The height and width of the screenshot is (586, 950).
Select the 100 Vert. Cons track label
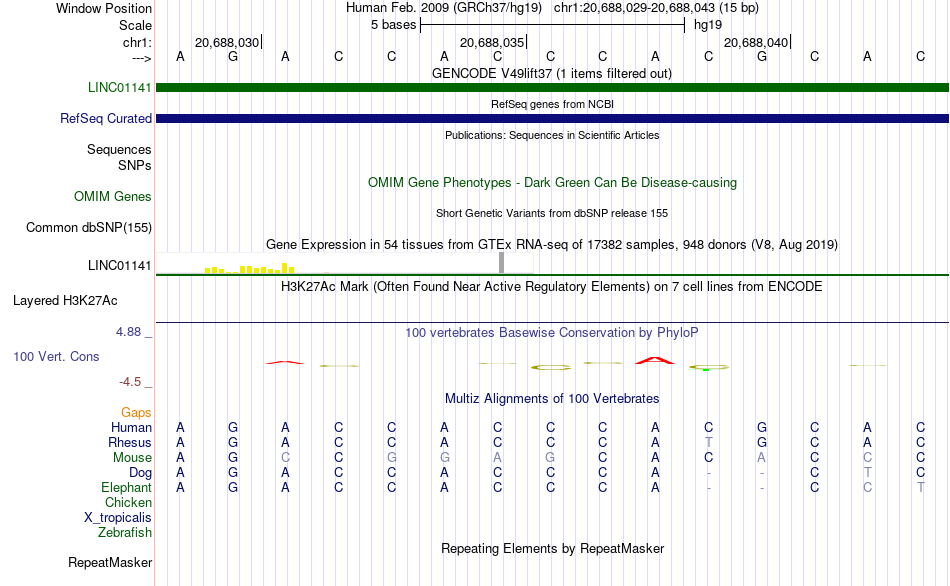click(56, 356)
